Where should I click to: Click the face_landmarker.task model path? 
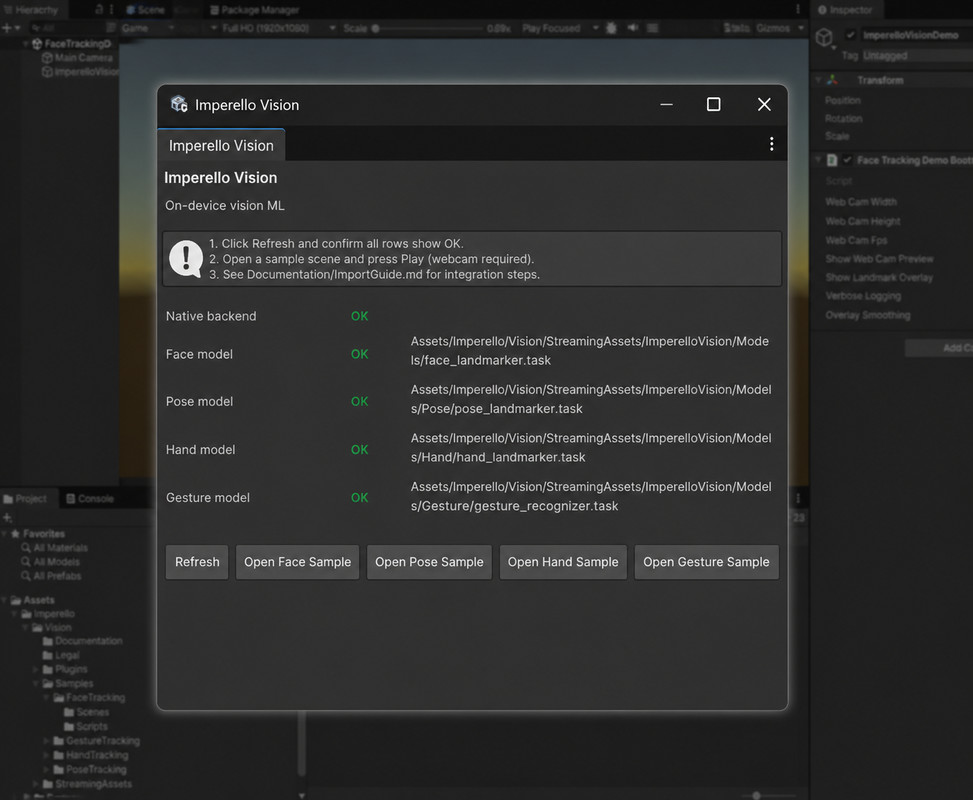(590, 351)
